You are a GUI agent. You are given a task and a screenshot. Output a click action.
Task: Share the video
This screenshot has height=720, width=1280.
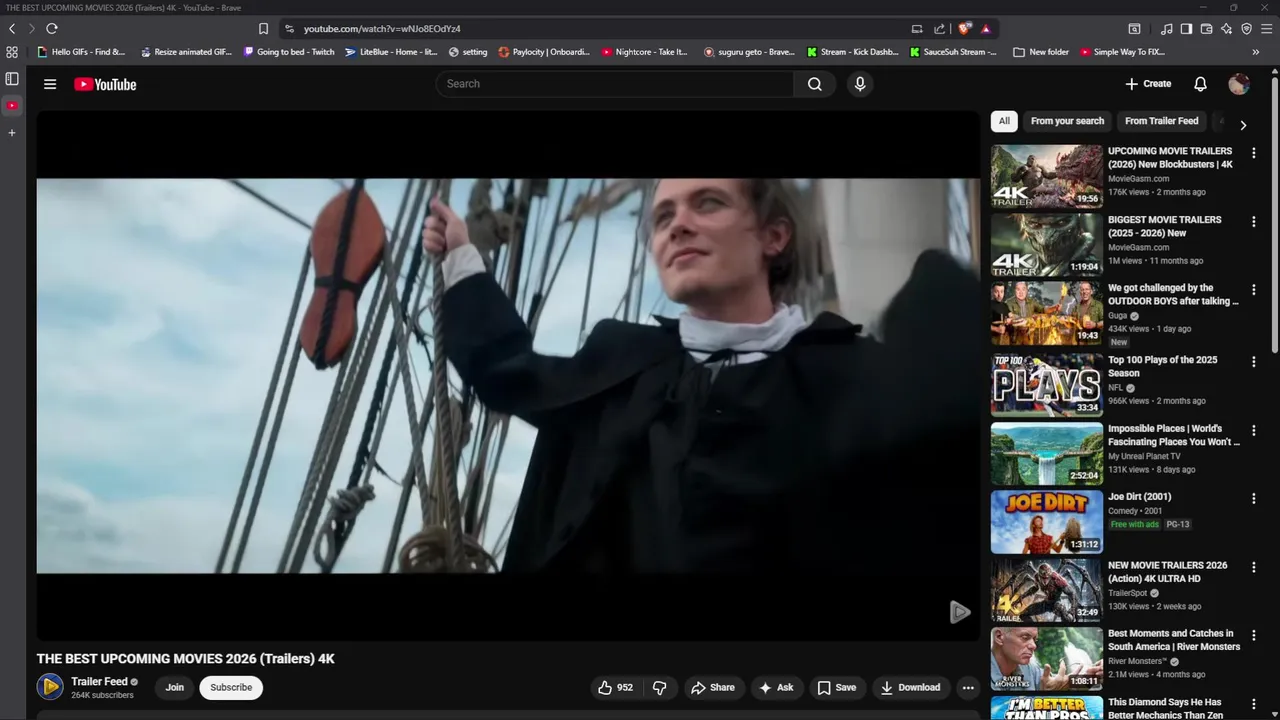(713, 687)
